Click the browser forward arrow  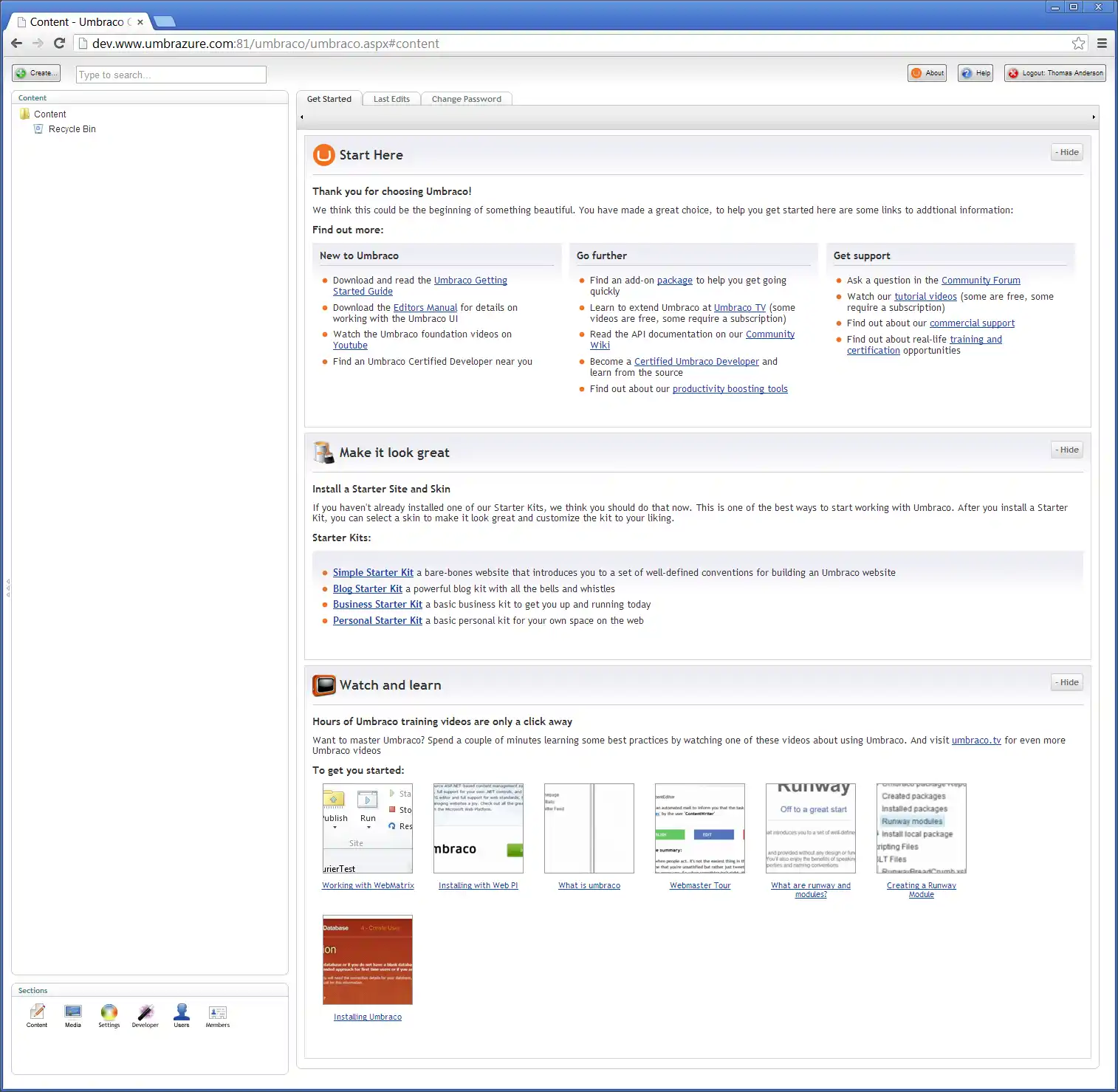(38, 44)
